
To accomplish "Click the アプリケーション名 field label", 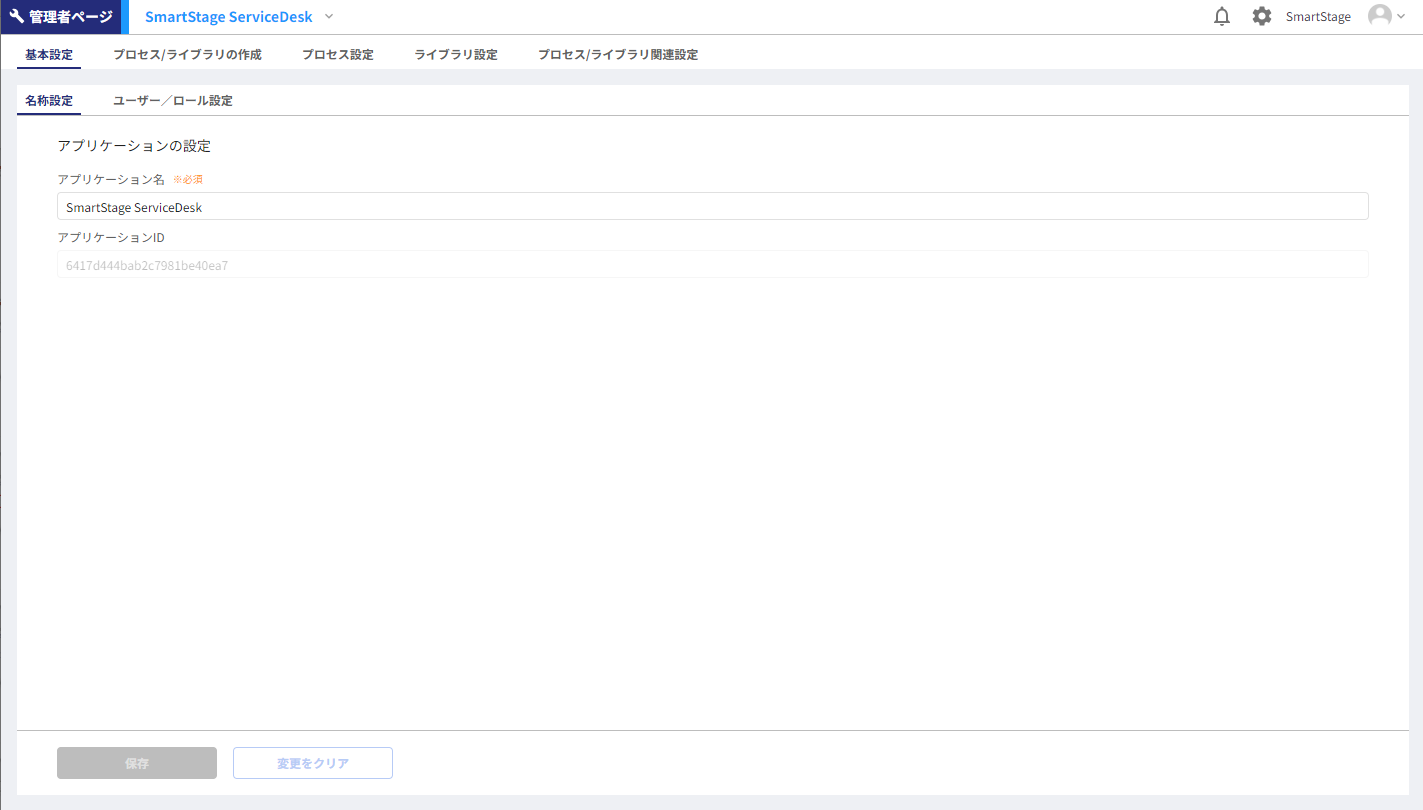I will click(x=111, y=180).
